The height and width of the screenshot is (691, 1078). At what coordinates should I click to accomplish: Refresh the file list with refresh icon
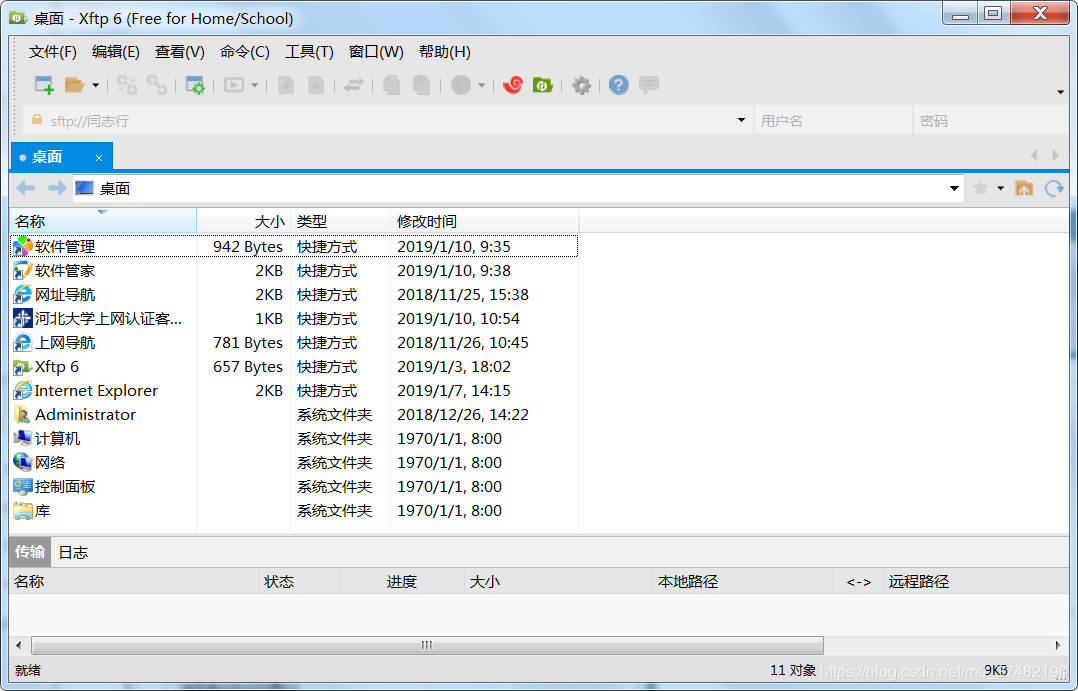(x=1054, y=188)
